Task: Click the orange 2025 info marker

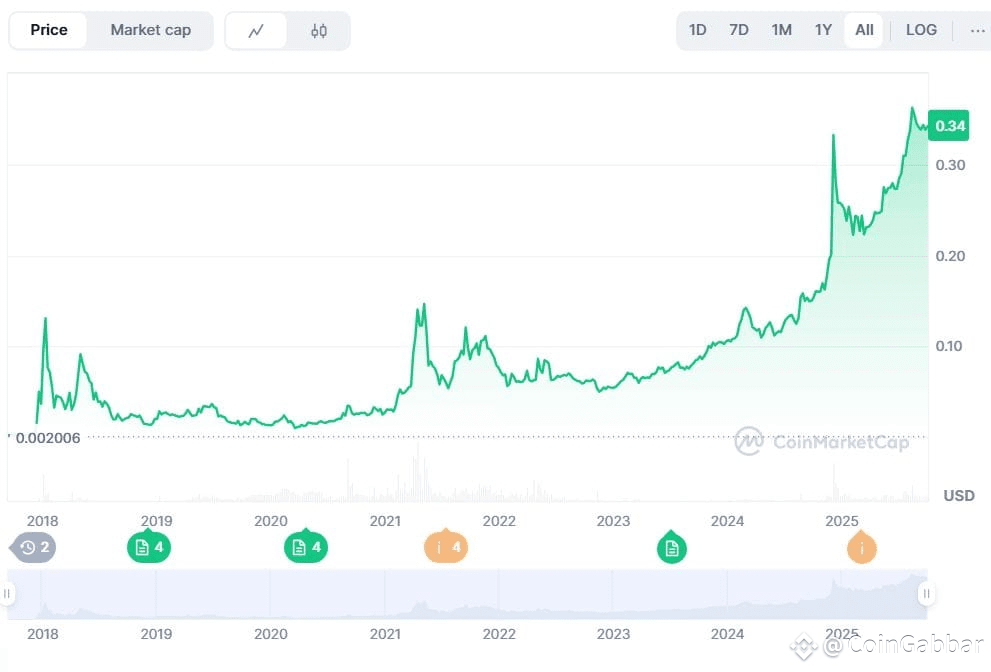Action: click(861, 547)
